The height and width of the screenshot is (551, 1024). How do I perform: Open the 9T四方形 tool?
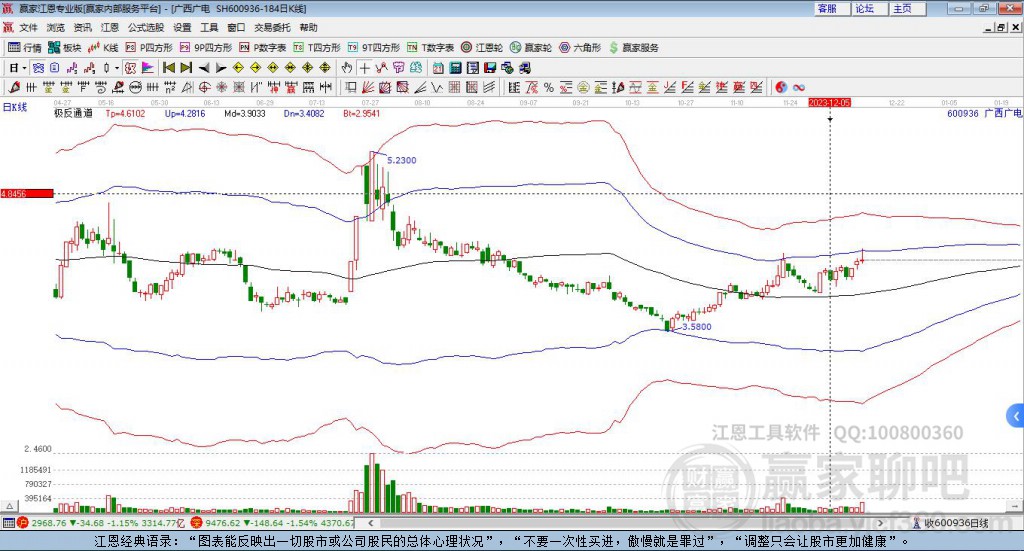(x=374, y=48)
